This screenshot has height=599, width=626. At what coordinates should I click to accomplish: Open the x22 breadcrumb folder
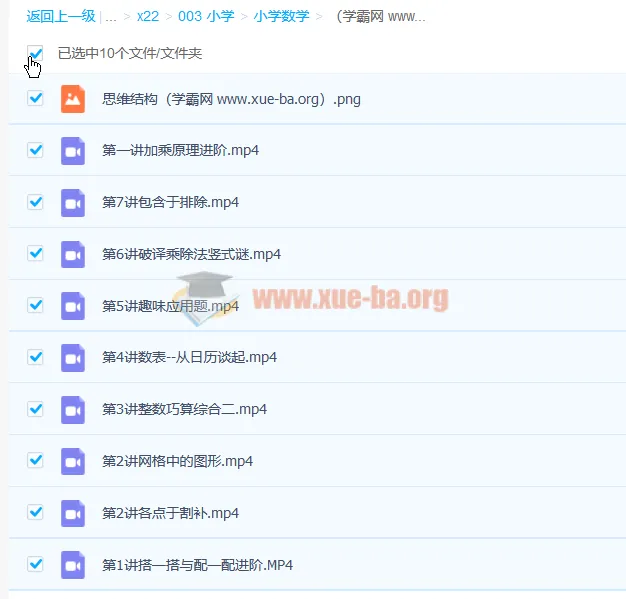(148, 17)
